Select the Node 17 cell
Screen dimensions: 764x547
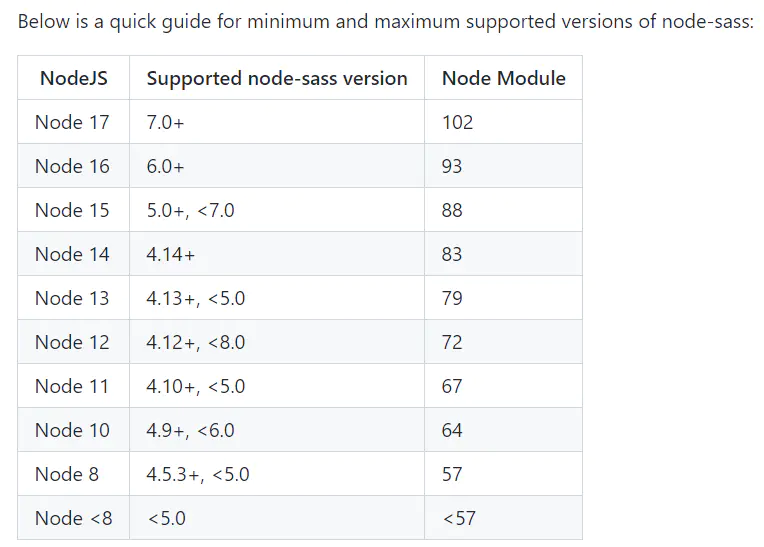click(x=72, y=122)
